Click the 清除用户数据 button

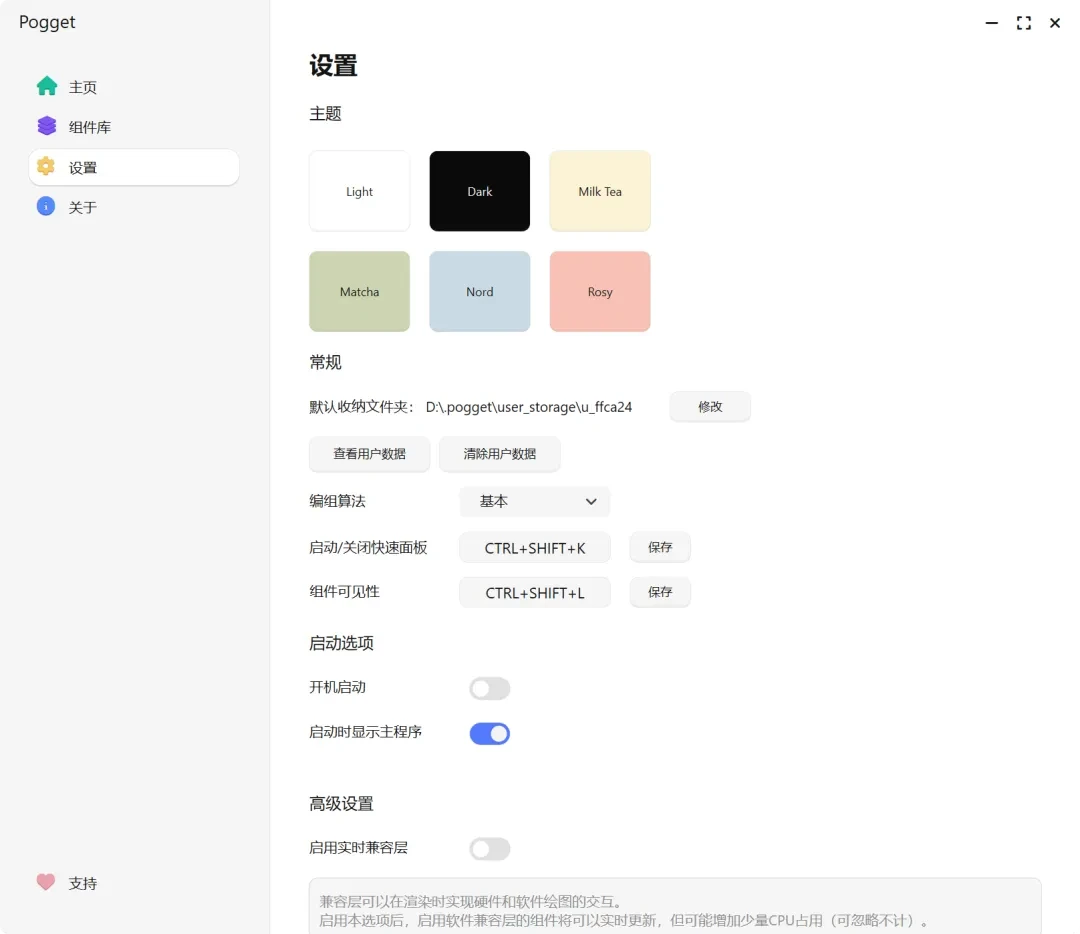click(499, 453)
